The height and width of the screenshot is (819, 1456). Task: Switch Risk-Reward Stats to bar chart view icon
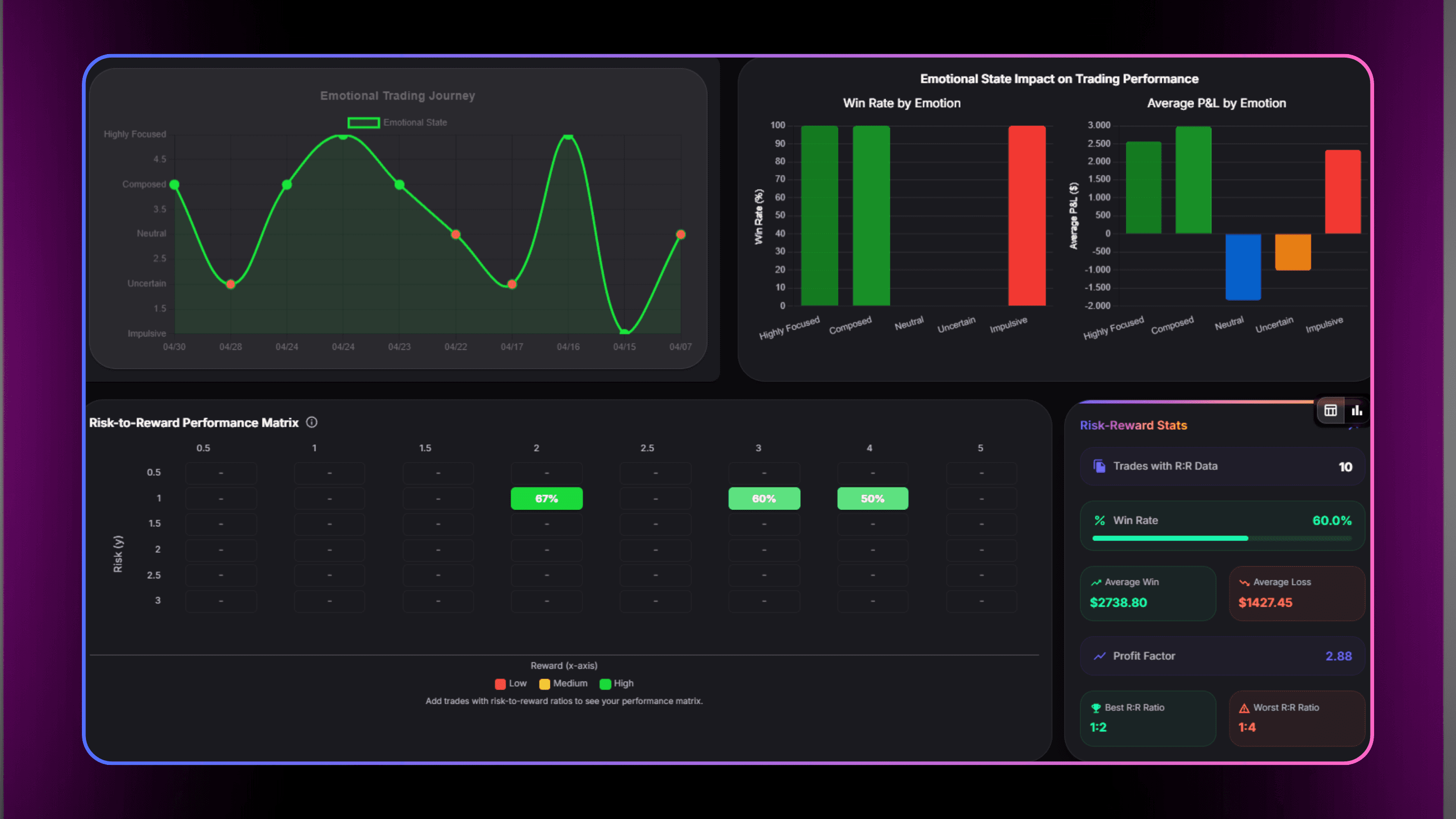point(1356,411)
